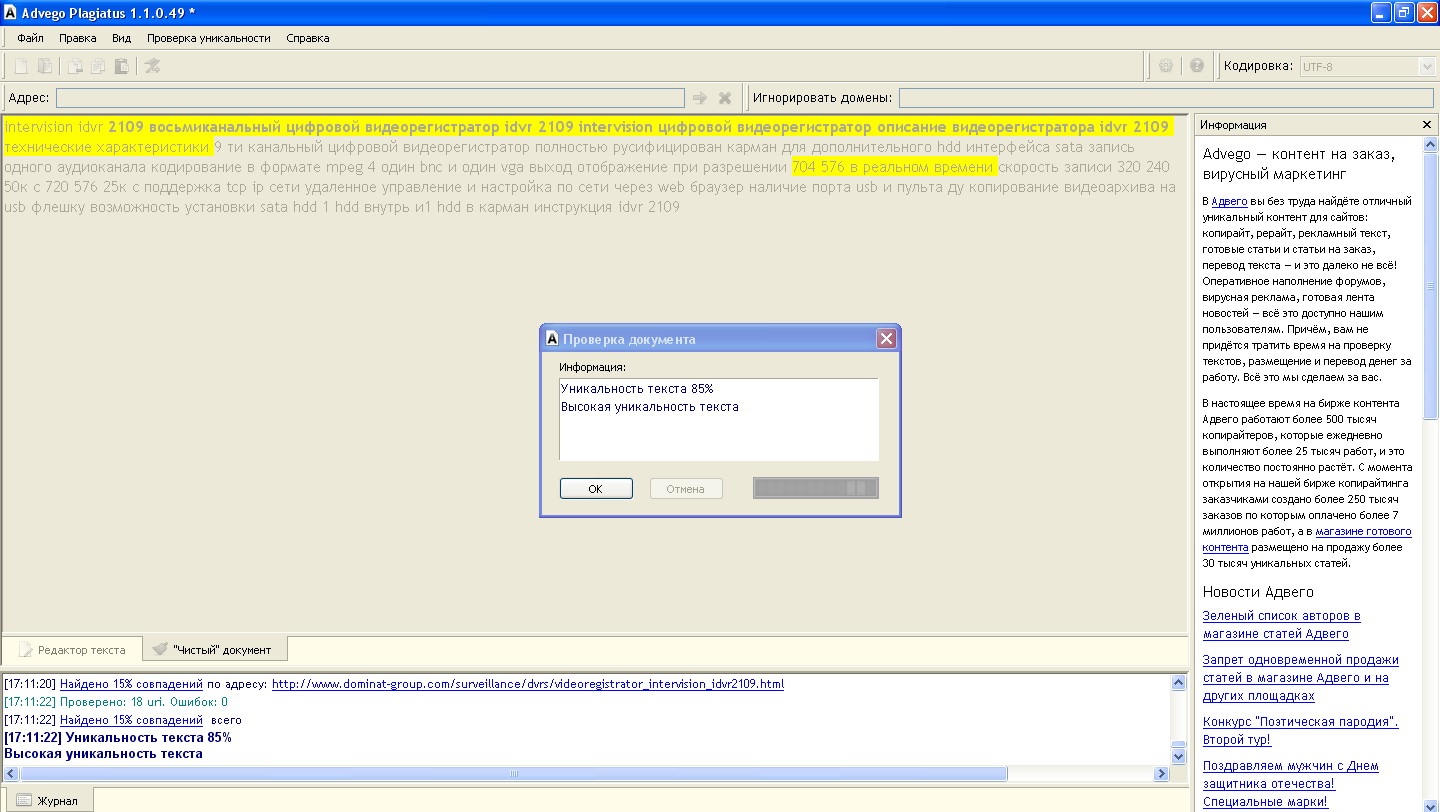Image resolution: width=1440 pixels, height=812 pixels.
Task: Click the uniqueness check toolbar icon
Action: pyautogui.click(x=152, y=66)
